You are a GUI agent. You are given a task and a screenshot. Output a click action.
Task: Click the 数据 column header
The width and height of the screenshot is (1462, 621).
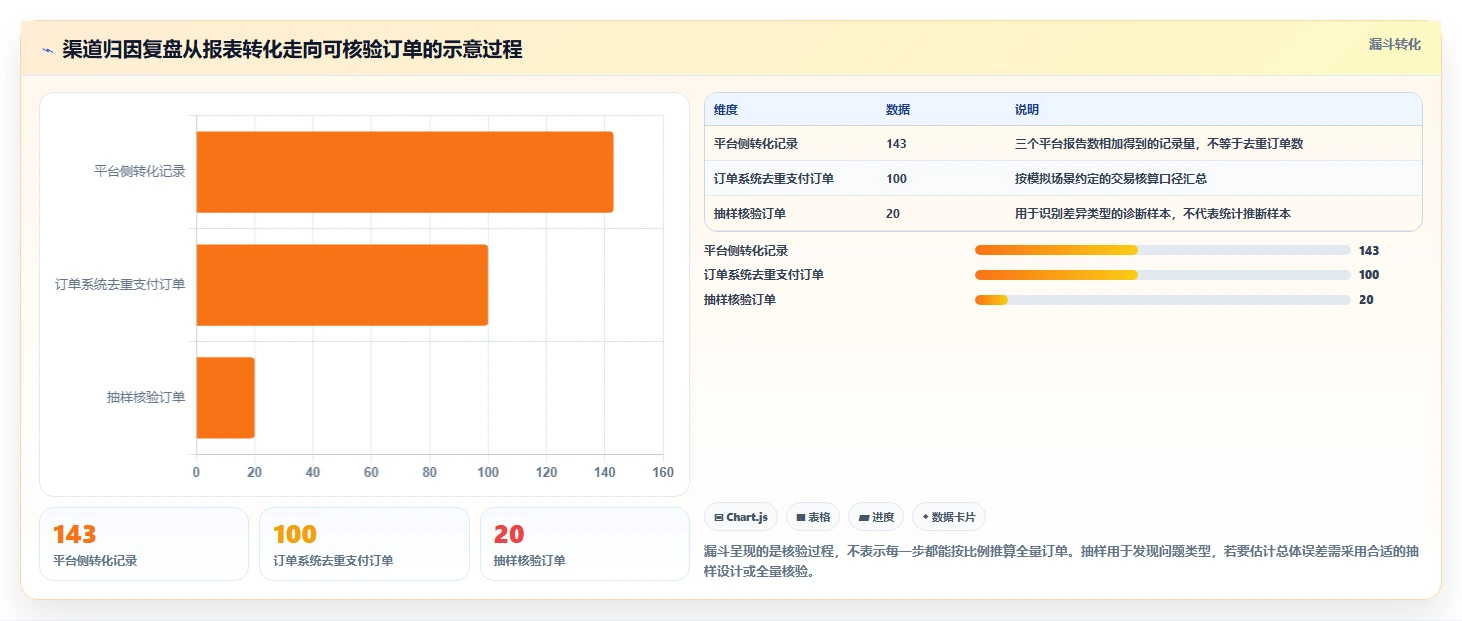(x=898, y=110)
